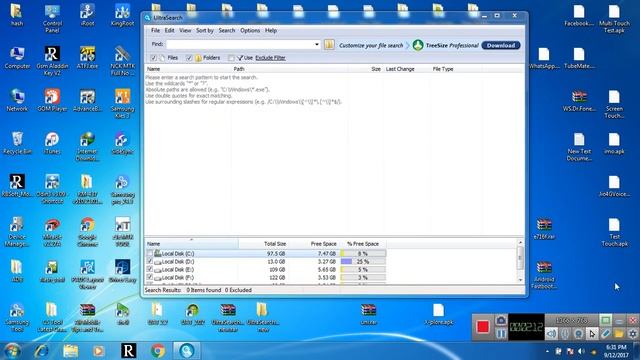The height and width of the screenshot is (360, 640).
Task: Show hidden system tray icons arrow
Action: coord(547,351)
